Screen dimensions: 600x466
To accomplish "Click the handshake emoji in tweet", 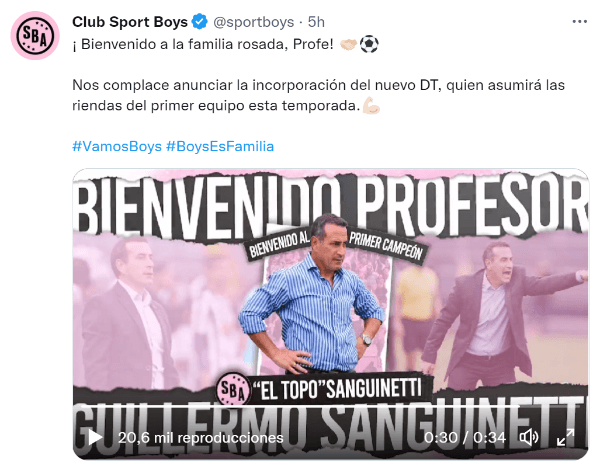I will point(348,44).
